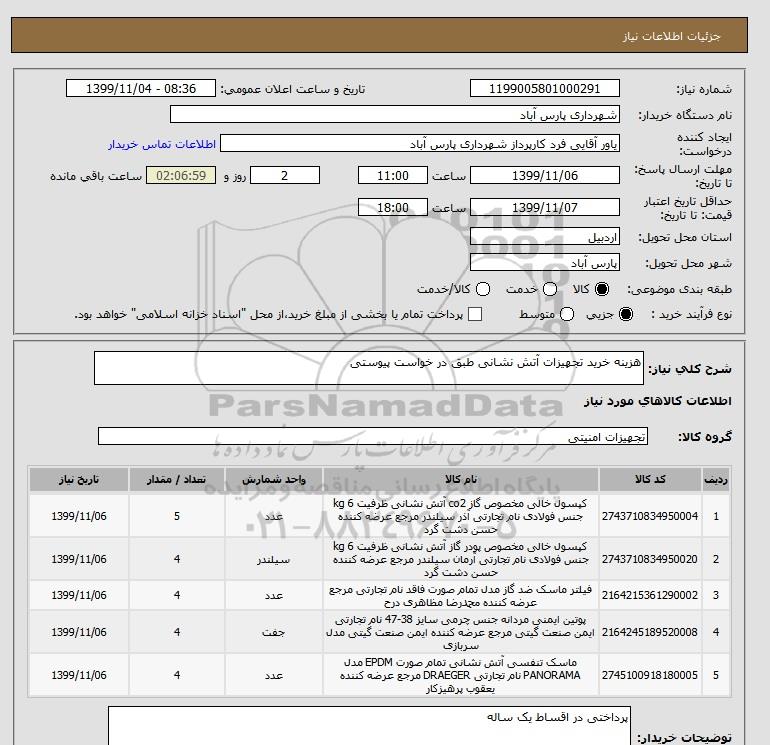Toggle the اسناد خزانه اسلامی payment checkbox

[475, 314]
